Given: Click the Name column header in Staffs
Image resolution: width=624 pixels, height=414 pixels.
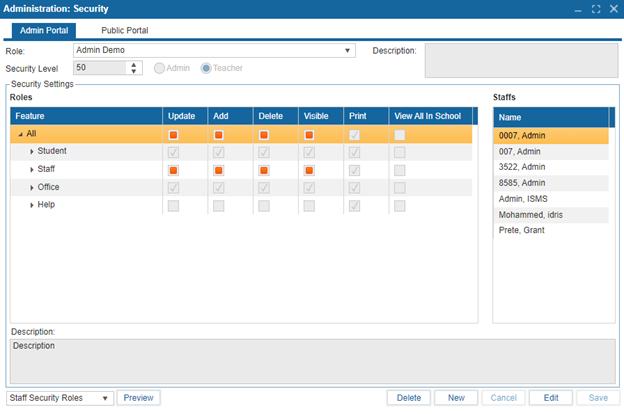Looking at the screenshot, I should pyautogui.click(x=551, y=117).
